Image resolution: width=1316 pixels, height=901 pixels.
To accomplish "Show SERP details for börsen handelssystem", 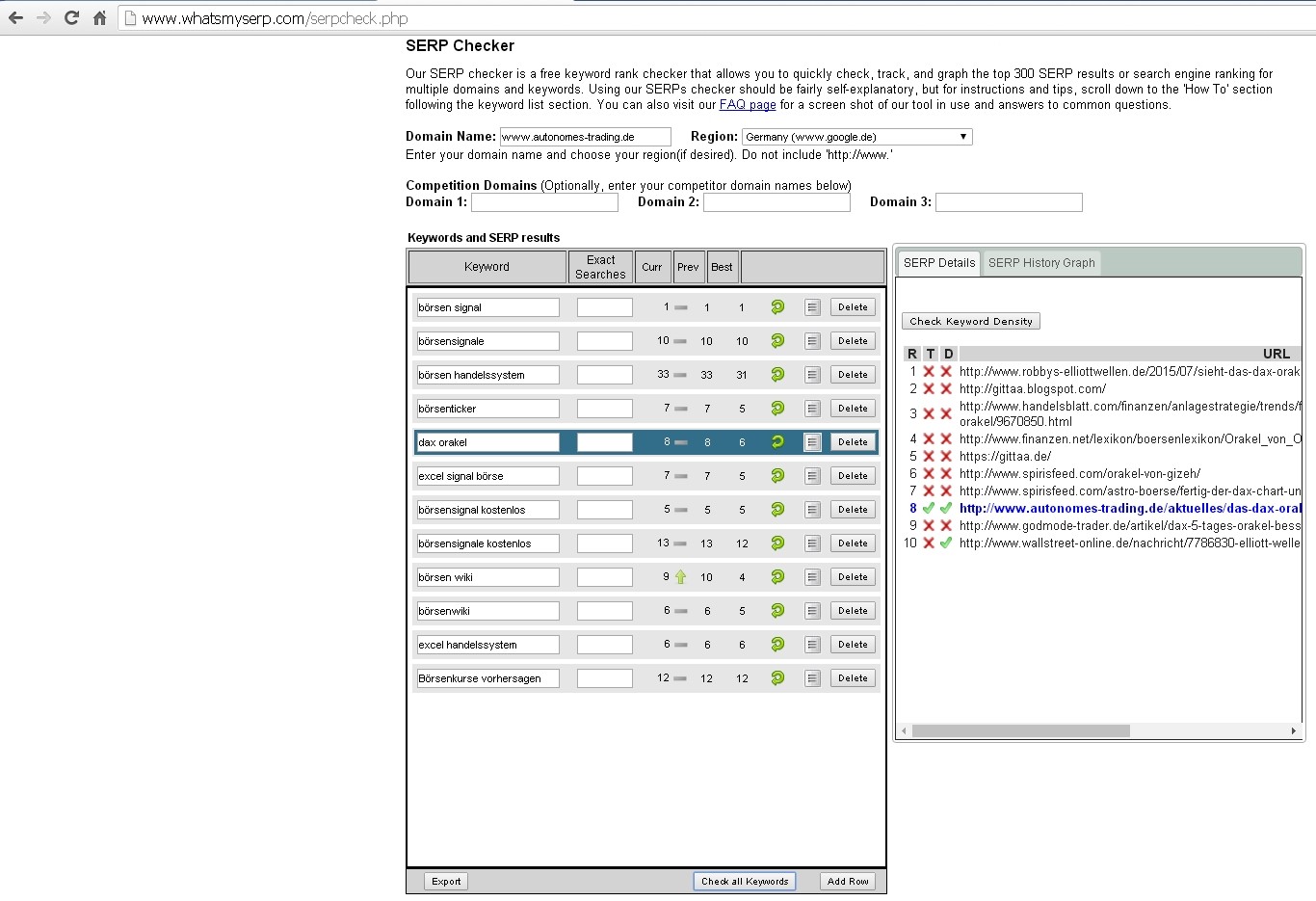I will (812, 375).
